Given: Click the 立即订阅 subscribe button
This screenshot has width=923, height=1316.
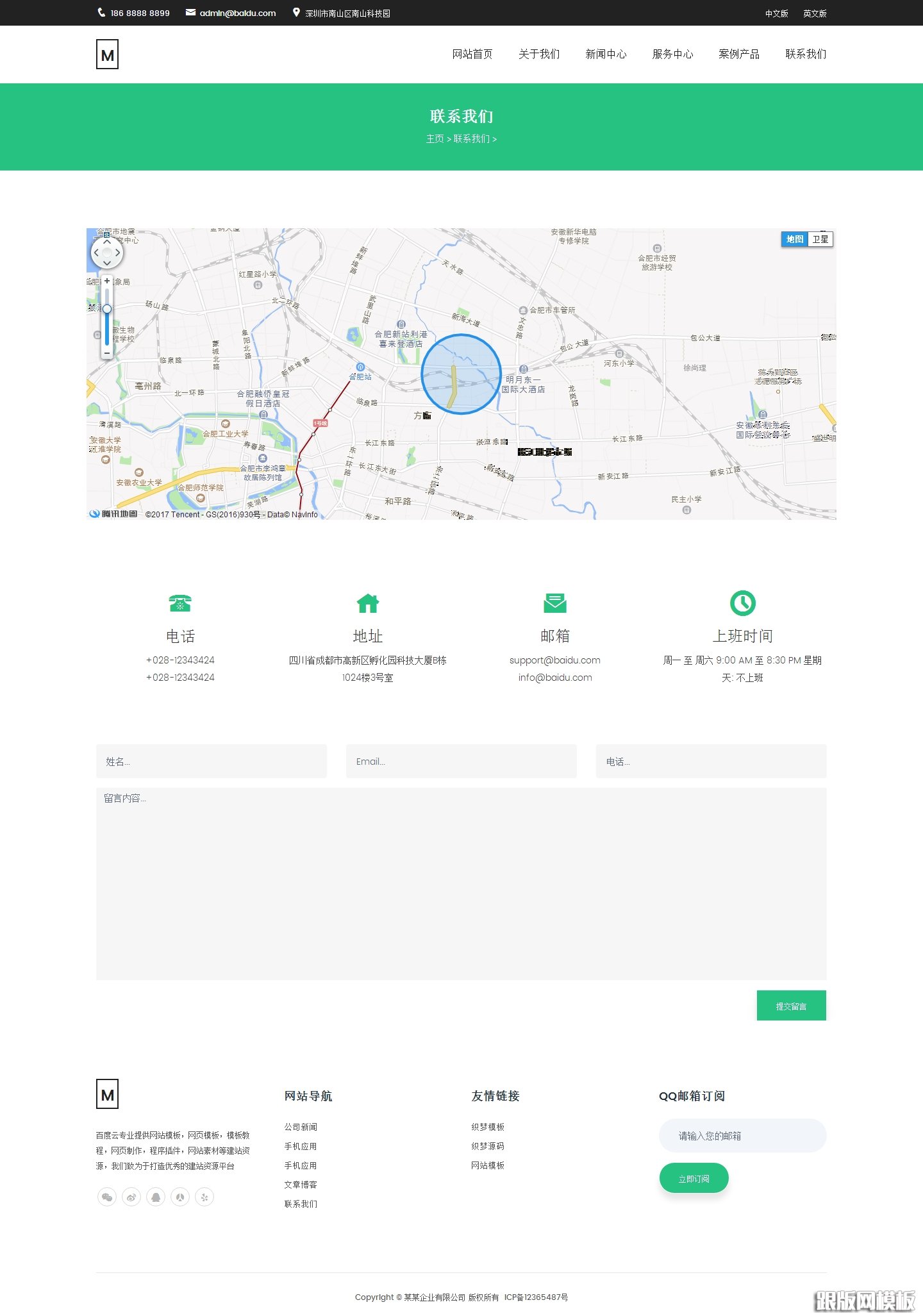Looking at the screenshot, I should tap(694, 1178).
